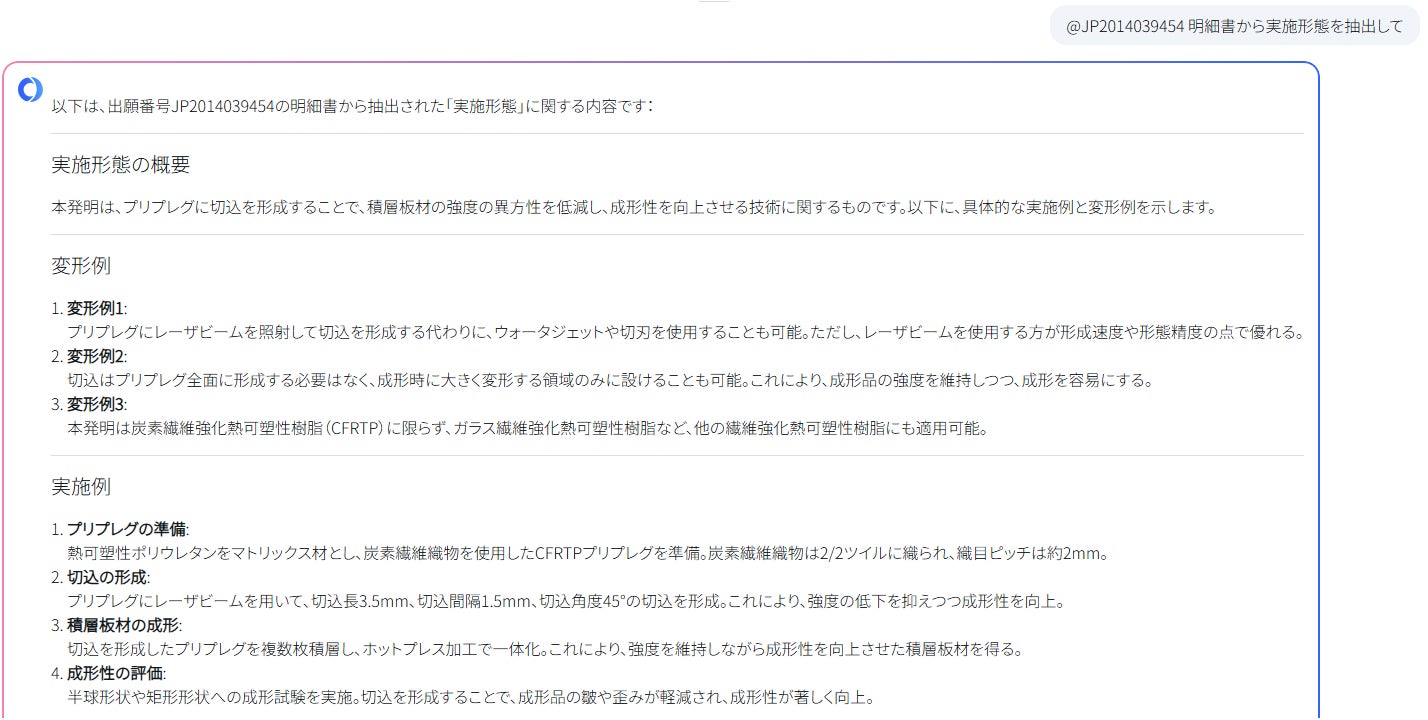Click the 変形例3 text mentioning CFRTP and ガラス繊維
This screenshot has height=720, width=1428.
click(x=527, y=428)
